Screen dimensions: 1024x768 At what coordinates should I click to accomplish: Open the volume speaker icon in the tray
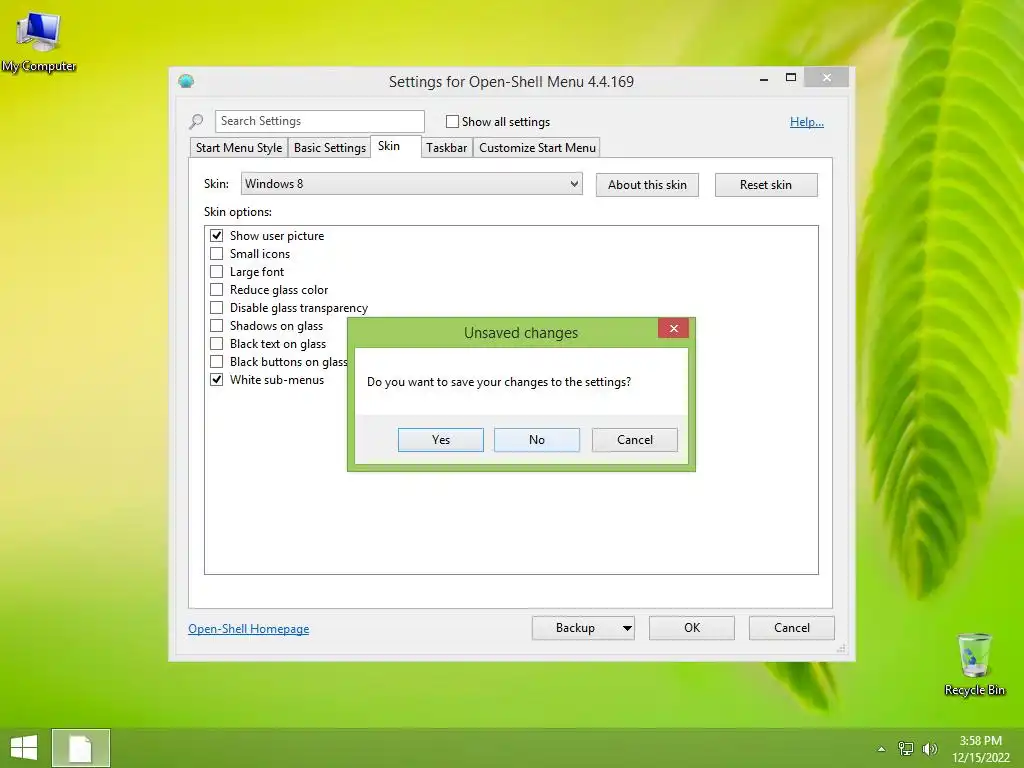[929, 748]
